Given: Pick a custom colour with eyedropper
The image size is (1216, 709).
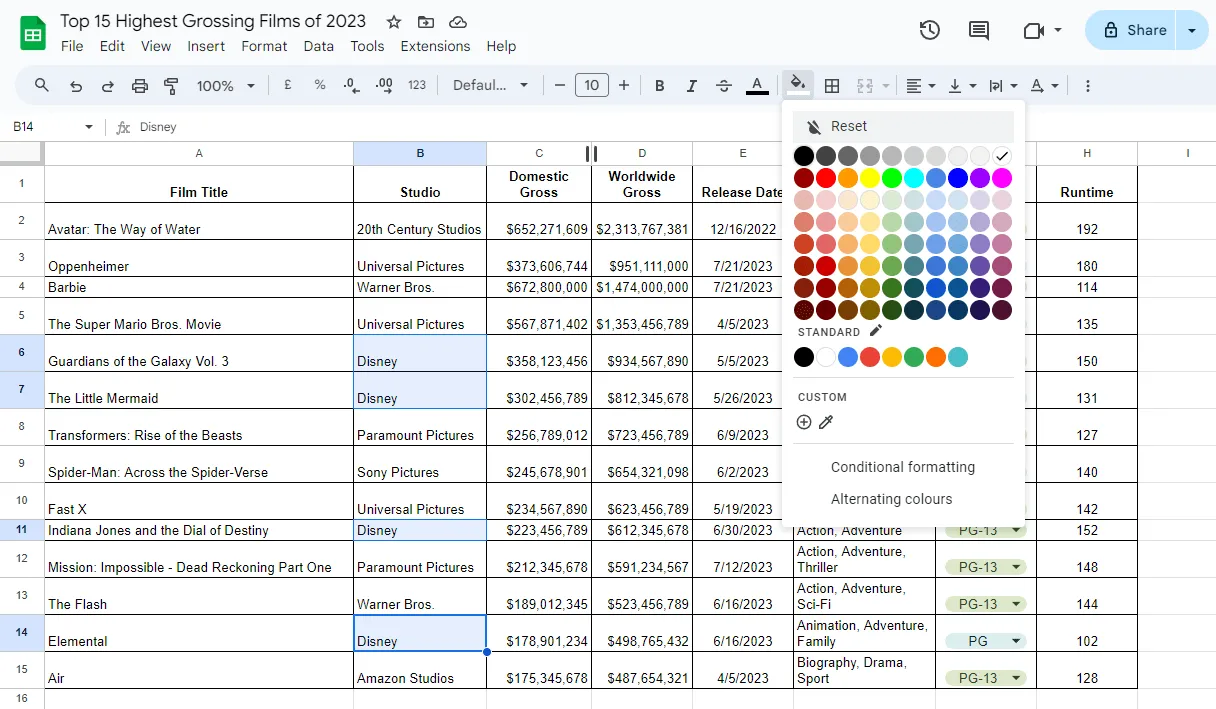Looking at the screenshot, I should pos(826,422).
